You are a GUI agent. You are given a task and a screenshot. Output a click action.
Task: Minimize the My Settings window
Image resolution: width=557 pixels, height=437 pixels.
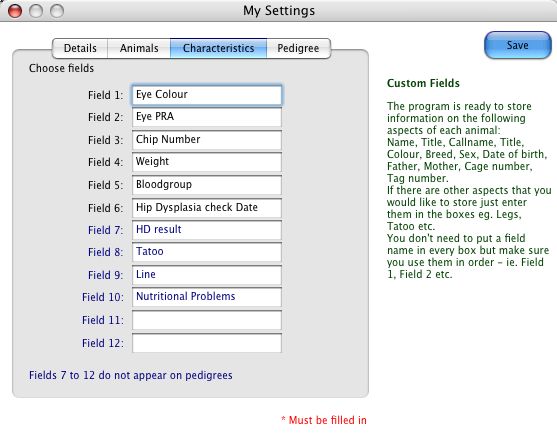click(36, 11)
